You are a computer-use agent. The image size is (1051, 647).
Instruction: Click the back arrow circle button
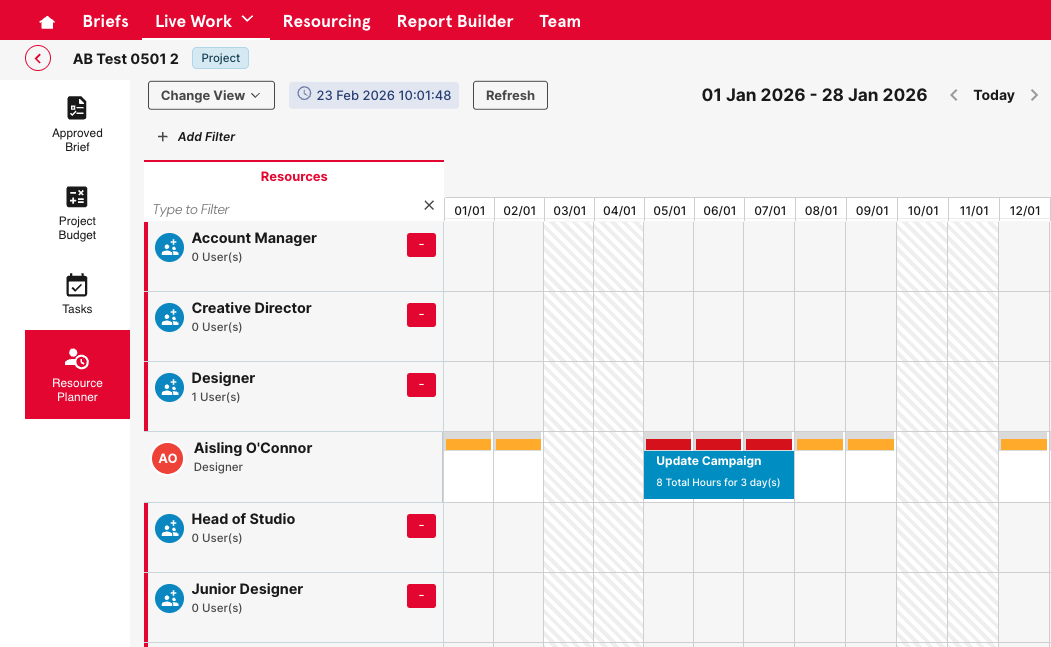pyautogui.click(x=38, y=58)
